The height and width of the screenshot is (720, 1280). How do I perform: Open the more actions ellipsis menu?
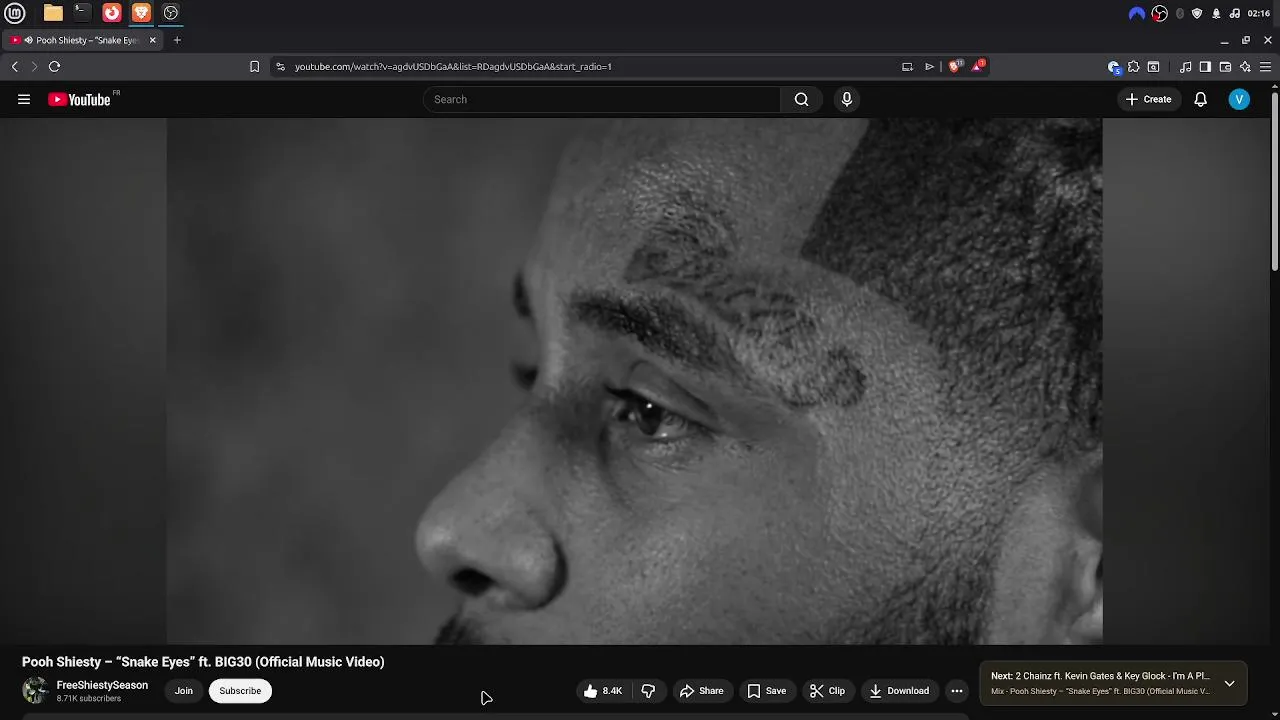[957, 691]
